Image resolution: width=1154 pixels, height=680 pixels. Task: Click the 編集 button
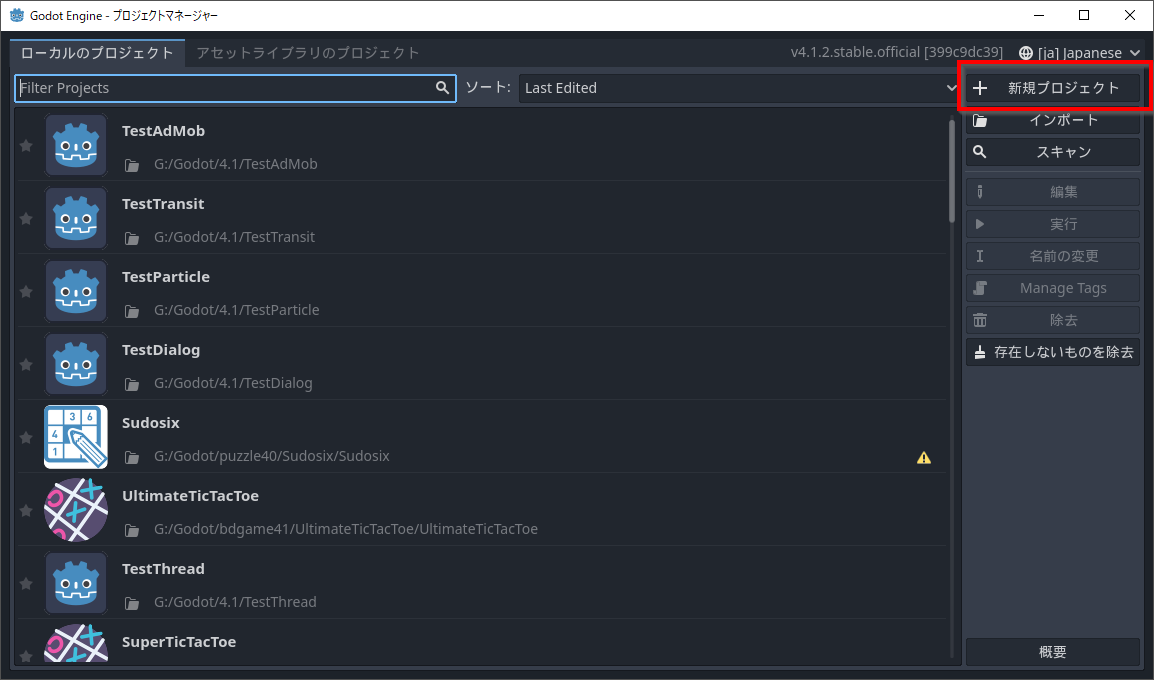tap(1053, 192)
